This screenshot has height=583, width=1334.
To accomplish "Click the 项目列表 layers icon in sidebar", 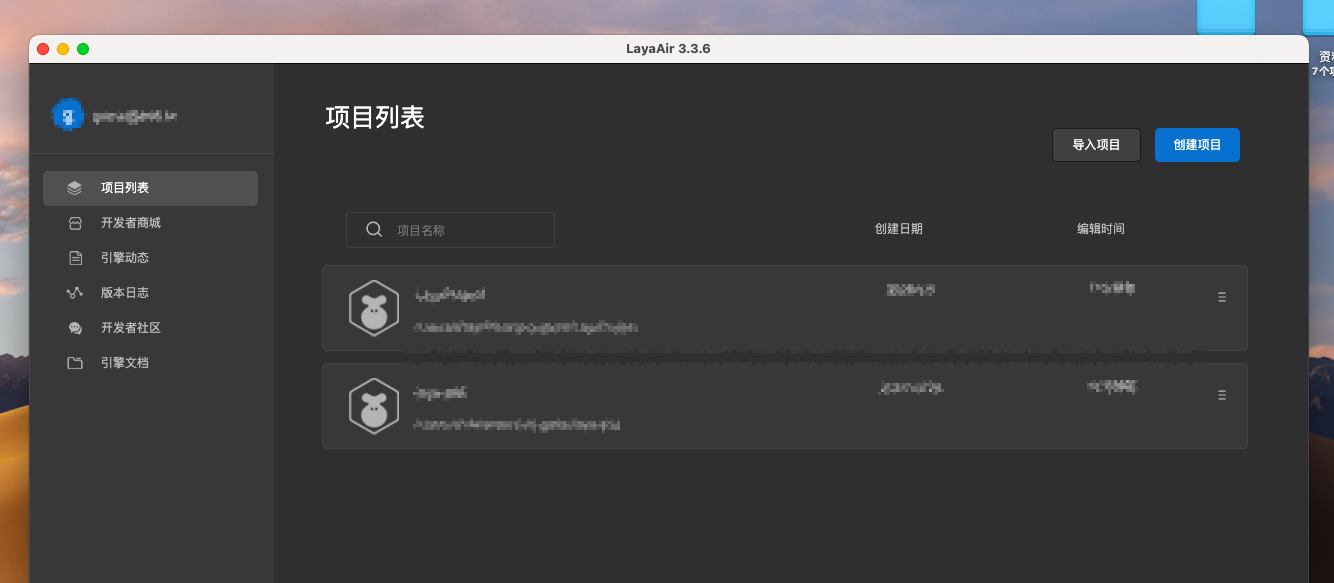I will [74, 188].
